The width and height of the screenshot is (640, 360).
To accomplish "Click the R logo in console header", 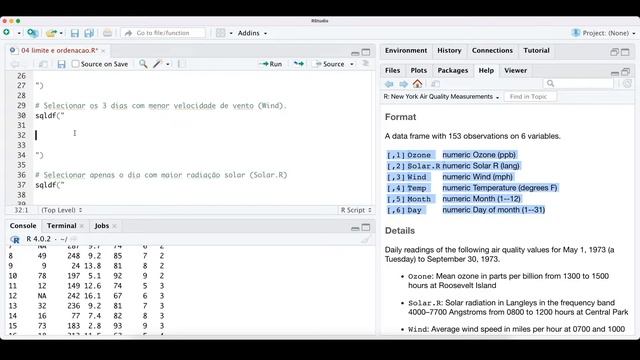I will tap(15, 239).
